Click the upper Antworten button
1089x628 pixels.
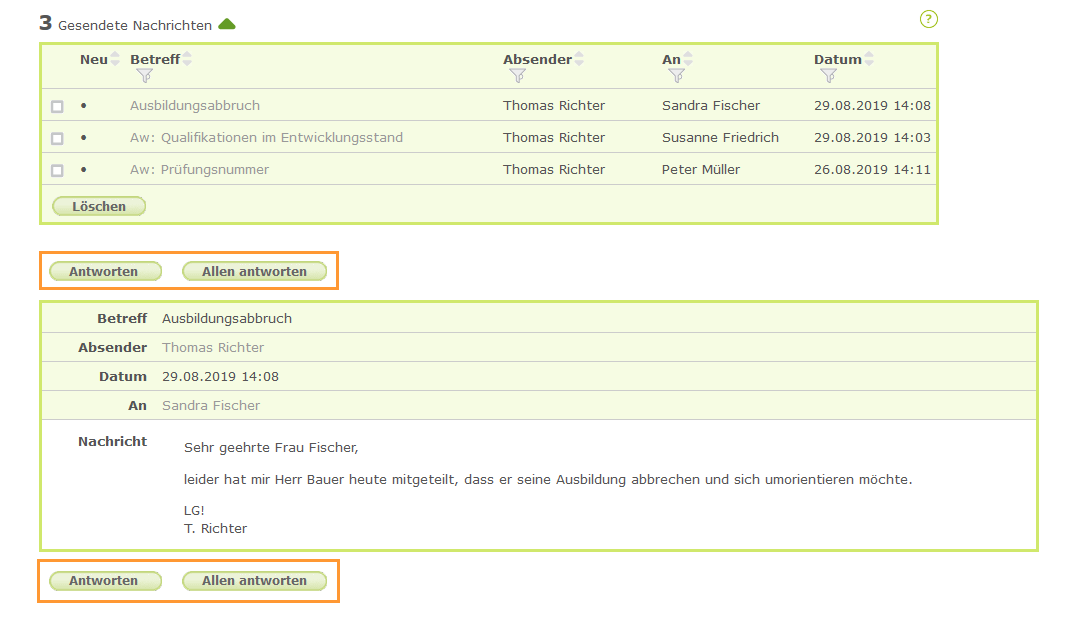(x=104, y=271)
